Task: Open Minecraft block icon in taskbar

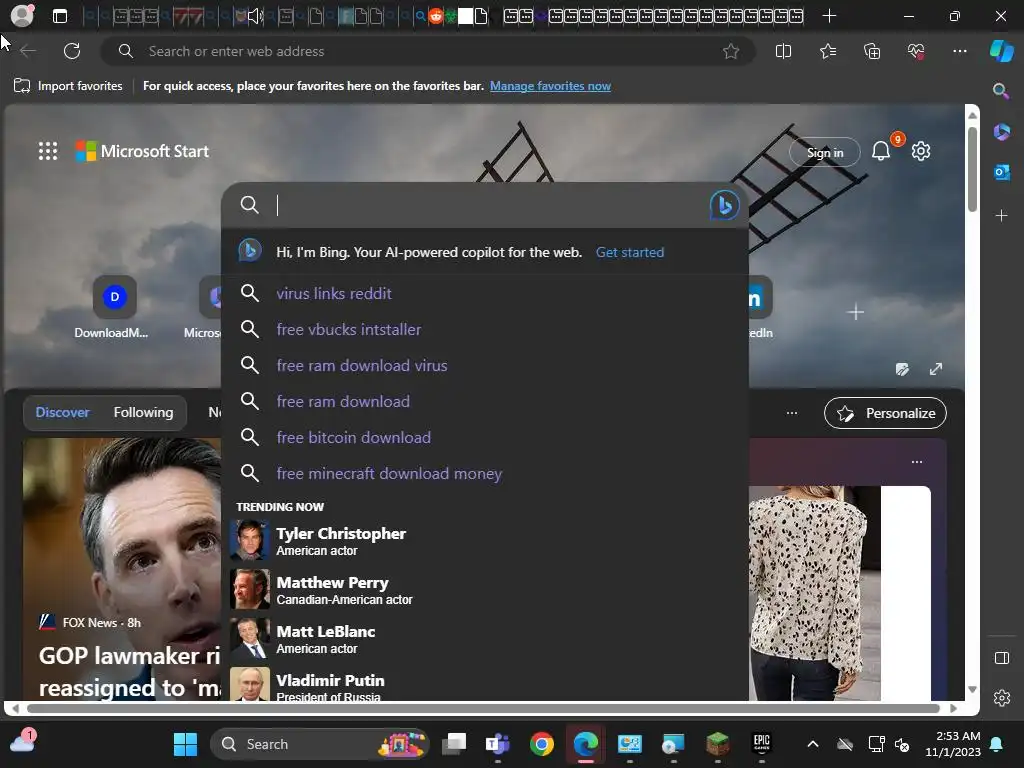Action: pos(717,744)
